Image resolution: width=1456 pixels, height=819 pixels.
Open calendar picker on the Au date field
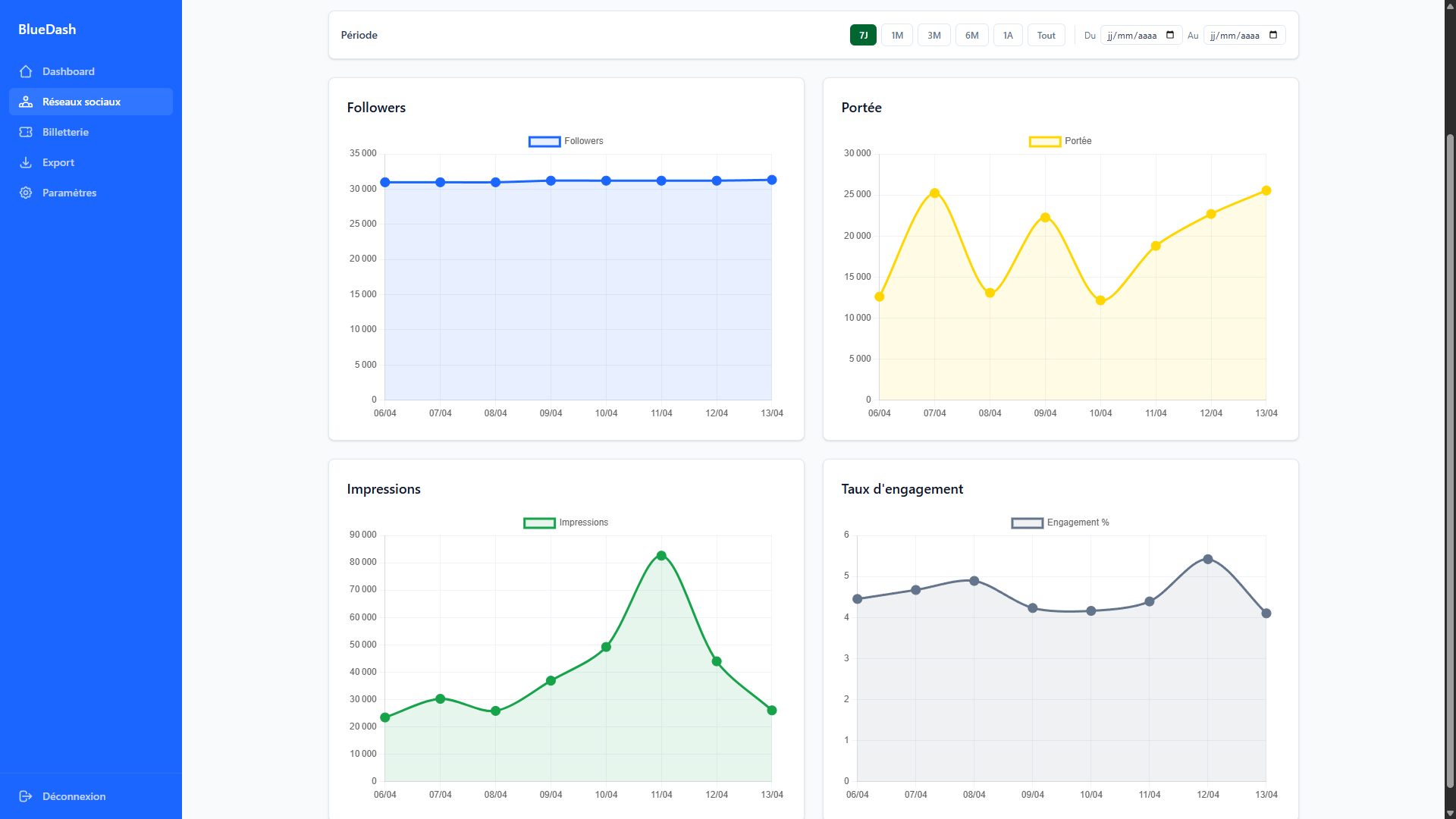[1273, 35]
